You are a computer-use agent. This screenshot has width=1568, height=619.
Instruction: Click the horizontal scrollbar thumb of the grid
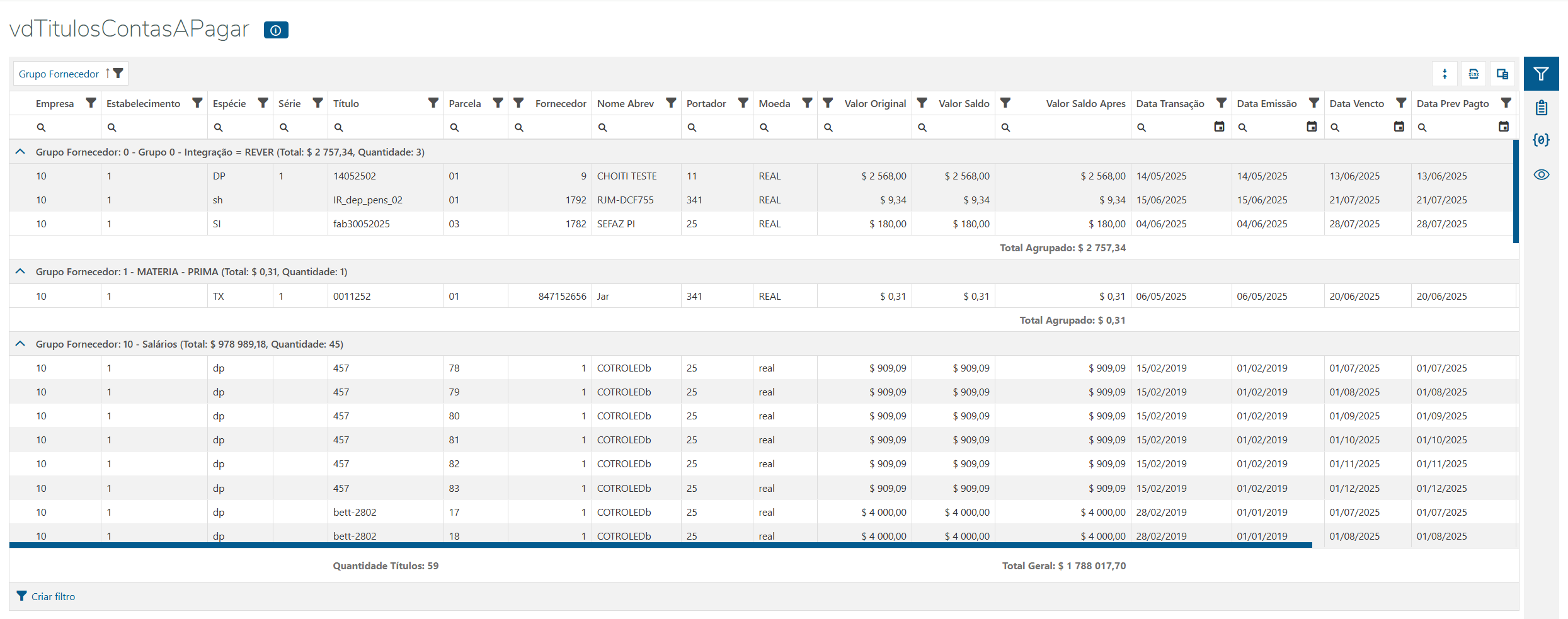[660, 545]
